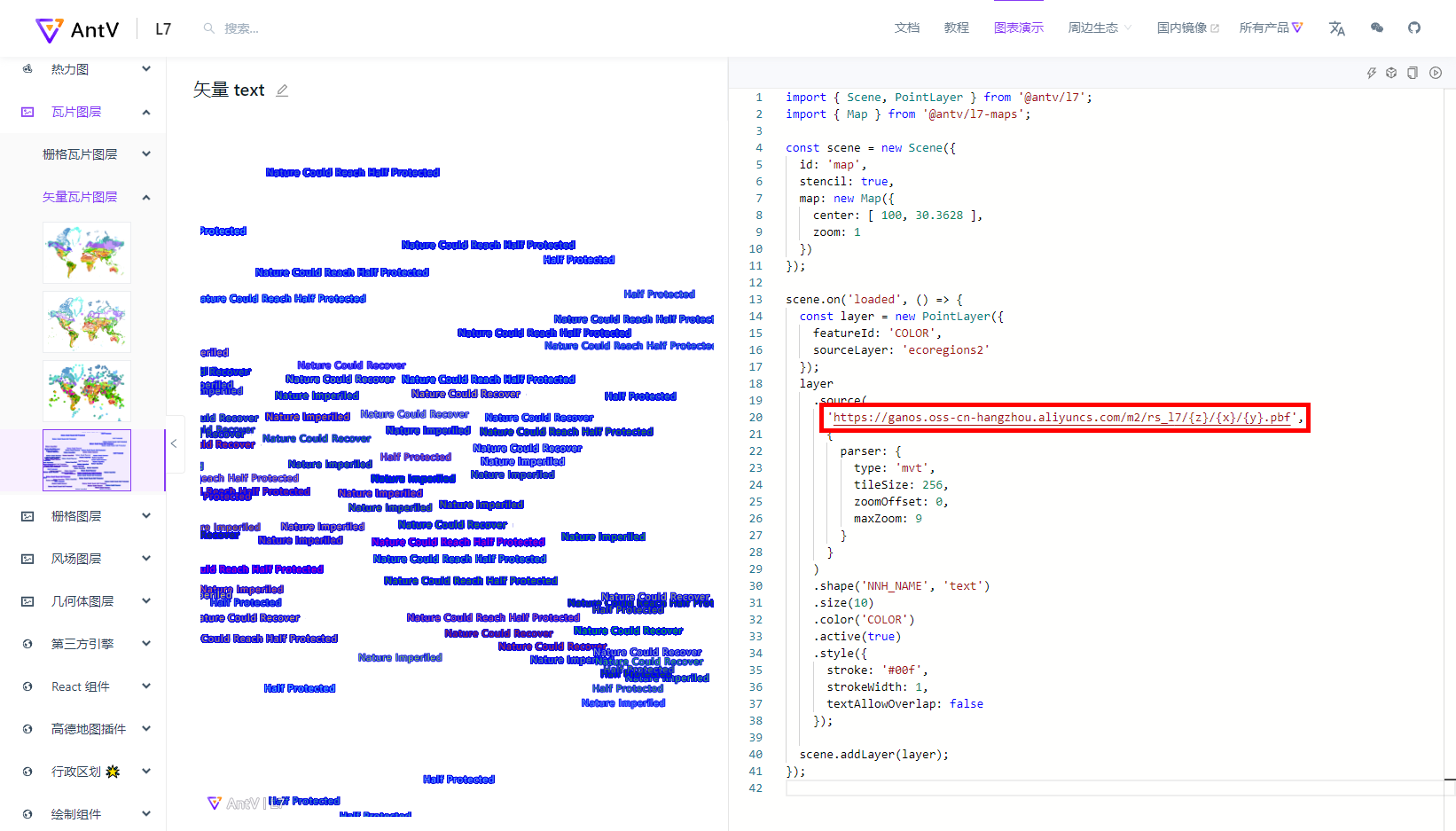Click the 第三方引擎 sidebar icon
The height and width of the screenshot is (831, 1456).
coord(27,644)
